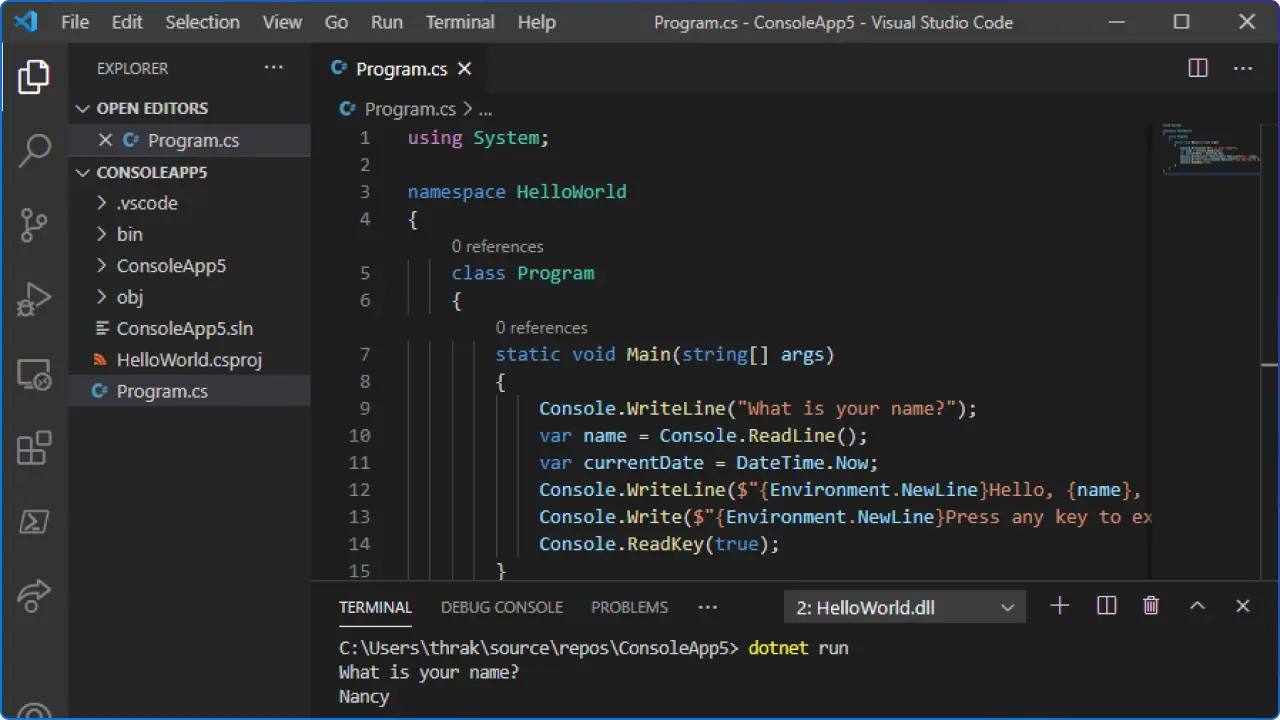Viewport: 1280px width, 720px height.
Task: Open the Remote Explorer view
Action: point(35,372)
